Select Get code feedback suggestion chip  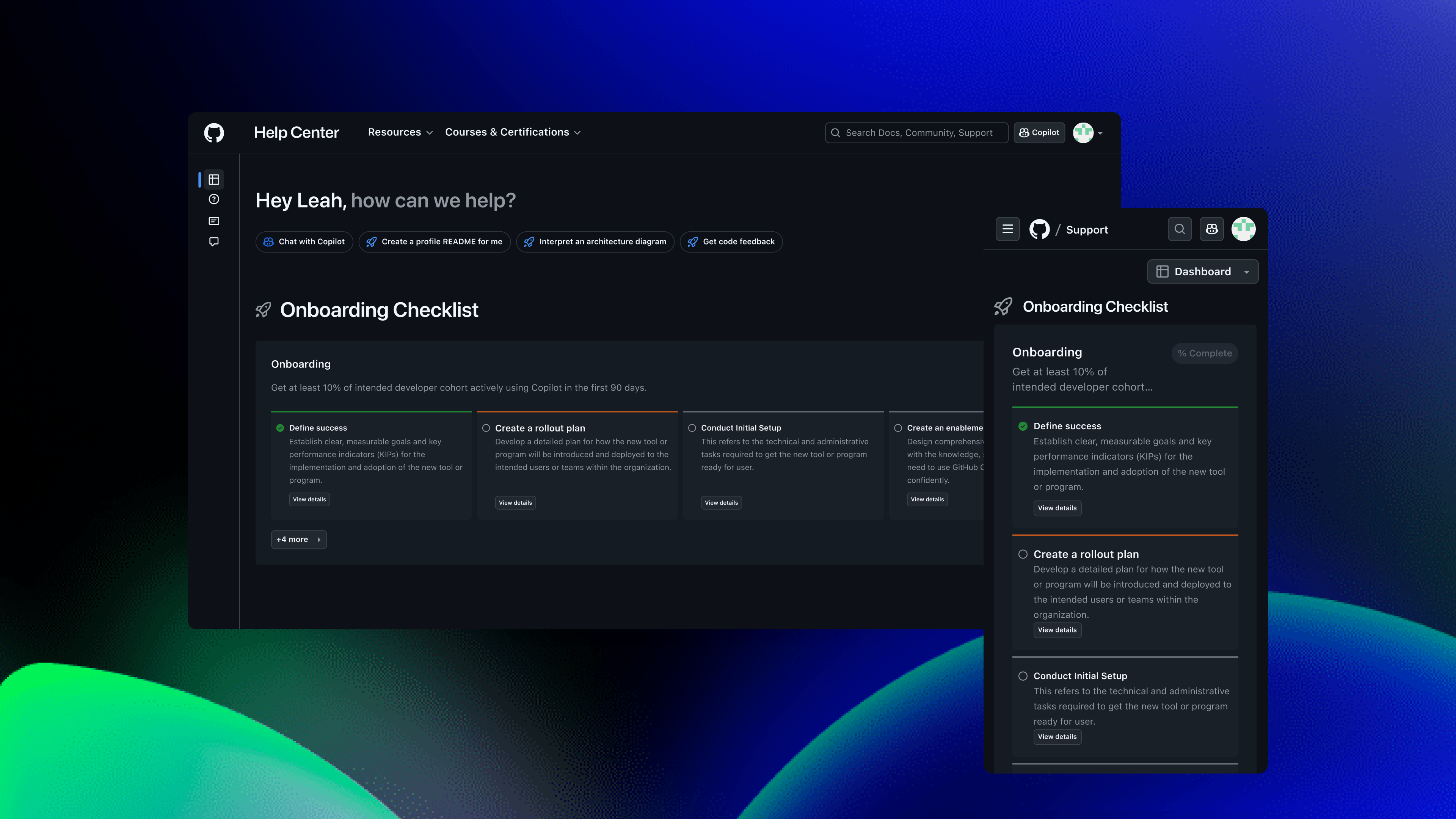731,242
